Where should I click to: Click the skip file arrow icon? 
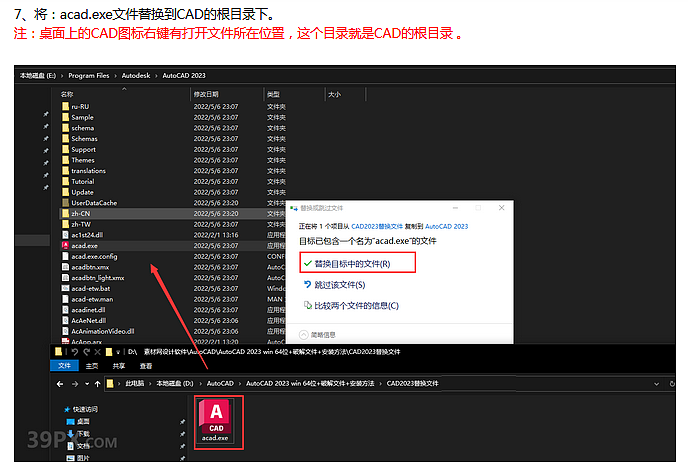click(308, 285)
